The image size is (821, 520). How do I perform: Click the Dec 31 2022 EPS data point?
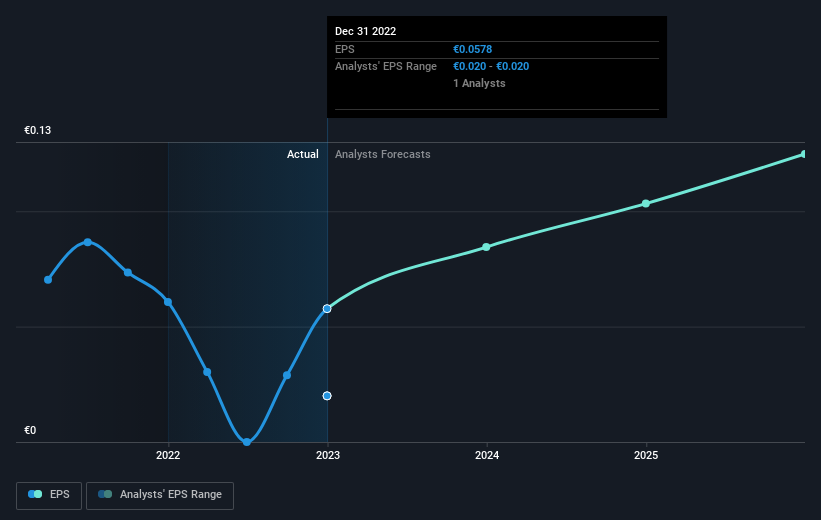tap(327, 308)
